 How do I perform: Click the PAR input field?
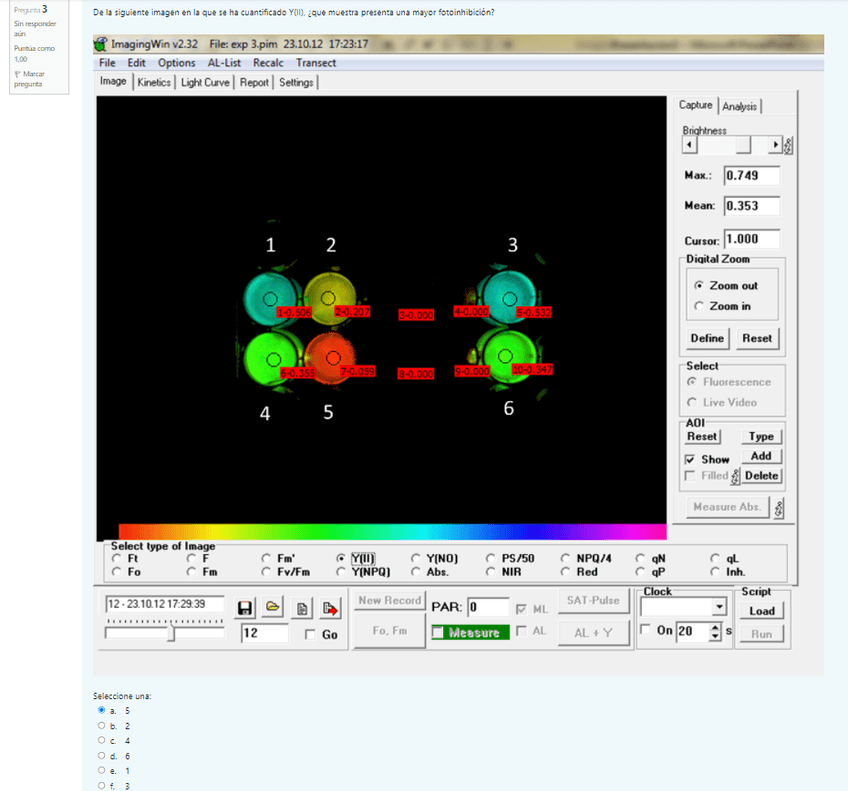click(486, 606)
